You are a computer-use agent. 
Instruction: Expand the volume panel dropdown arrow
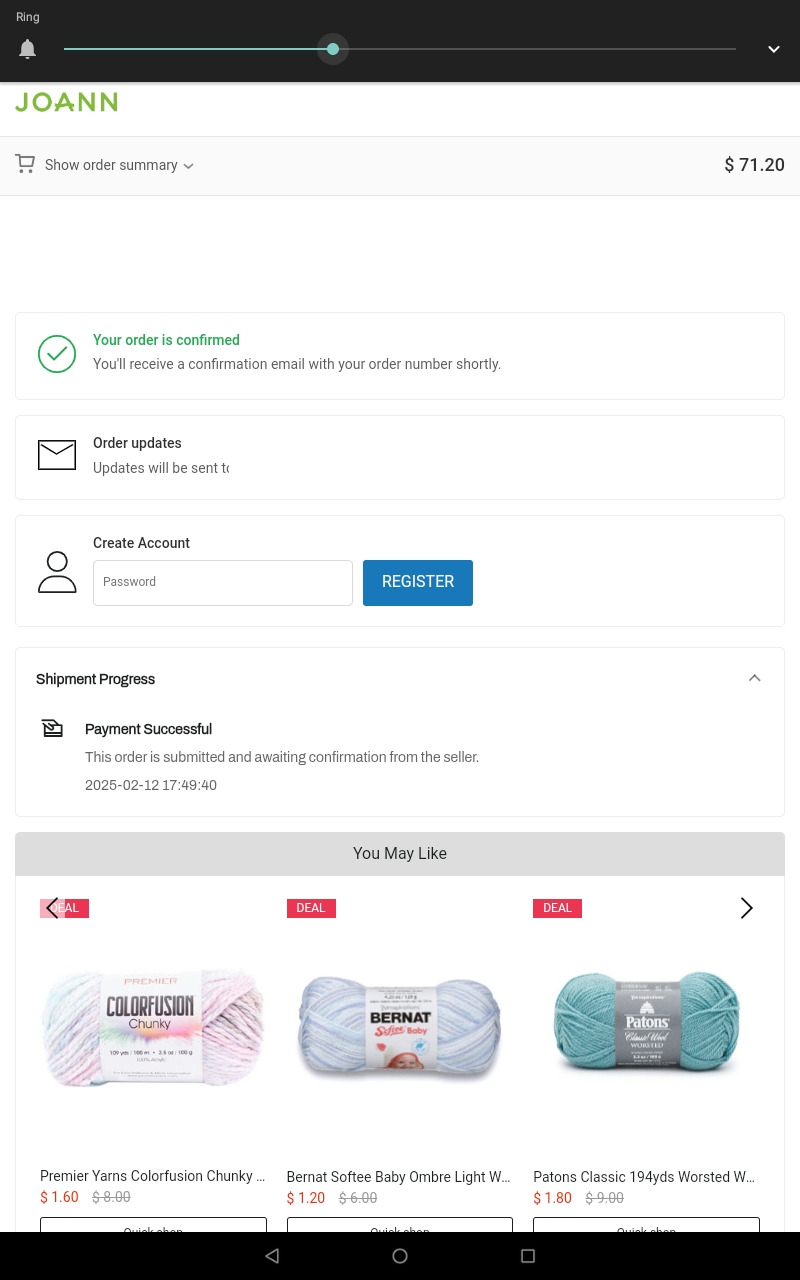(x=773, y=49)
